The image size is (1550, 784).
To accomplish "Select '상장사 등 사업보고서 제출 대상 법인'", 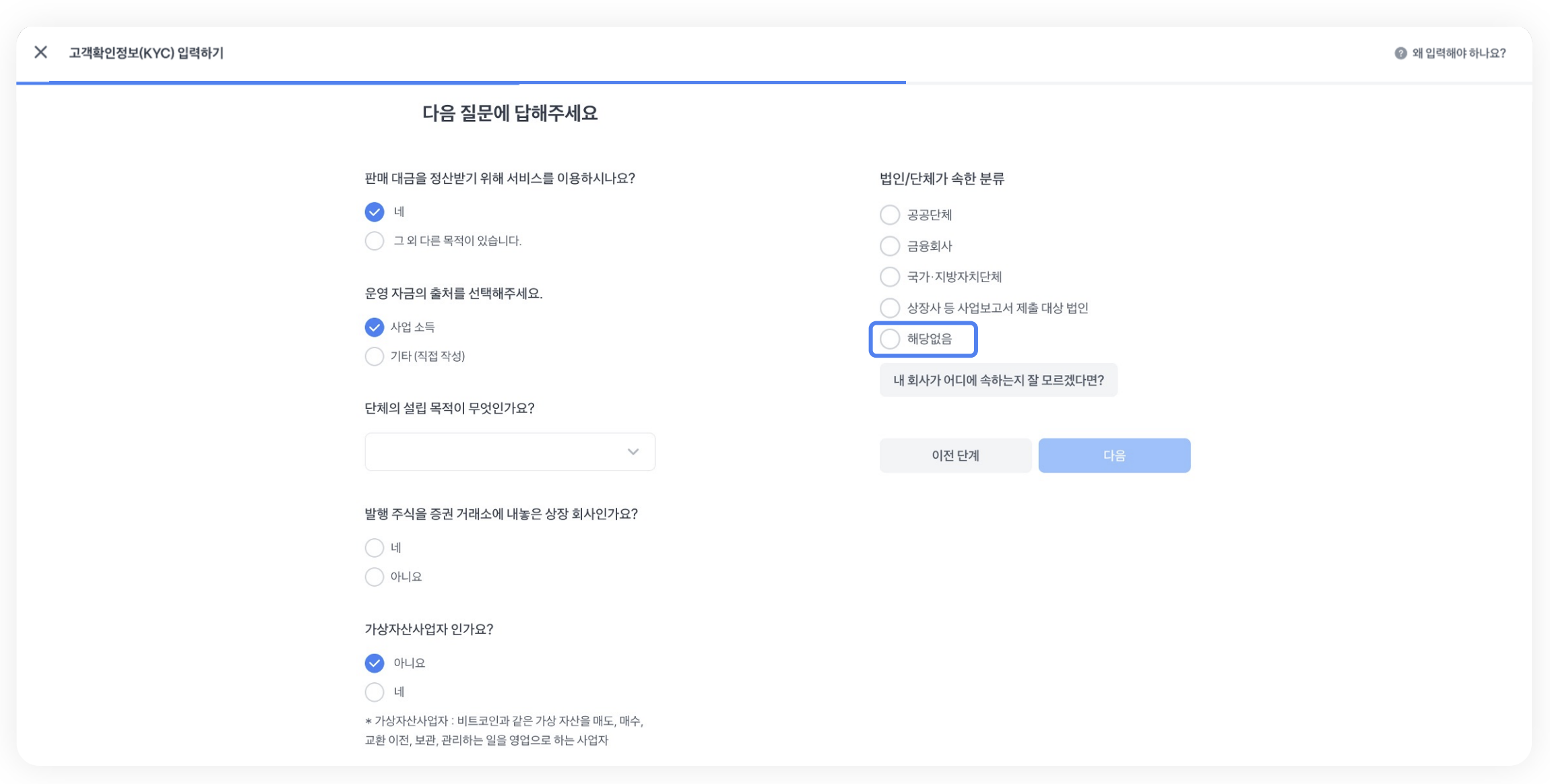I will pyautogui.click(x=890, y=308).
